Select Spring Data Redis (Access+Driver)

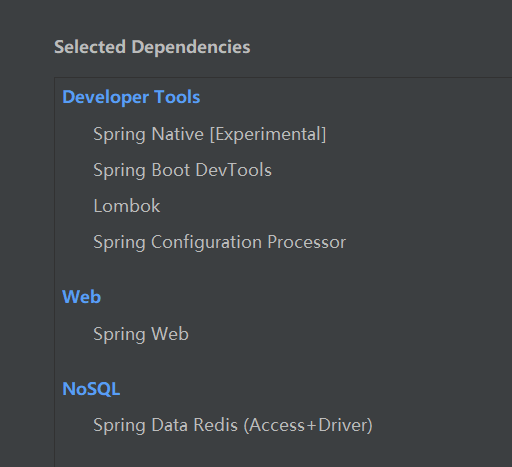coord(233,425)
